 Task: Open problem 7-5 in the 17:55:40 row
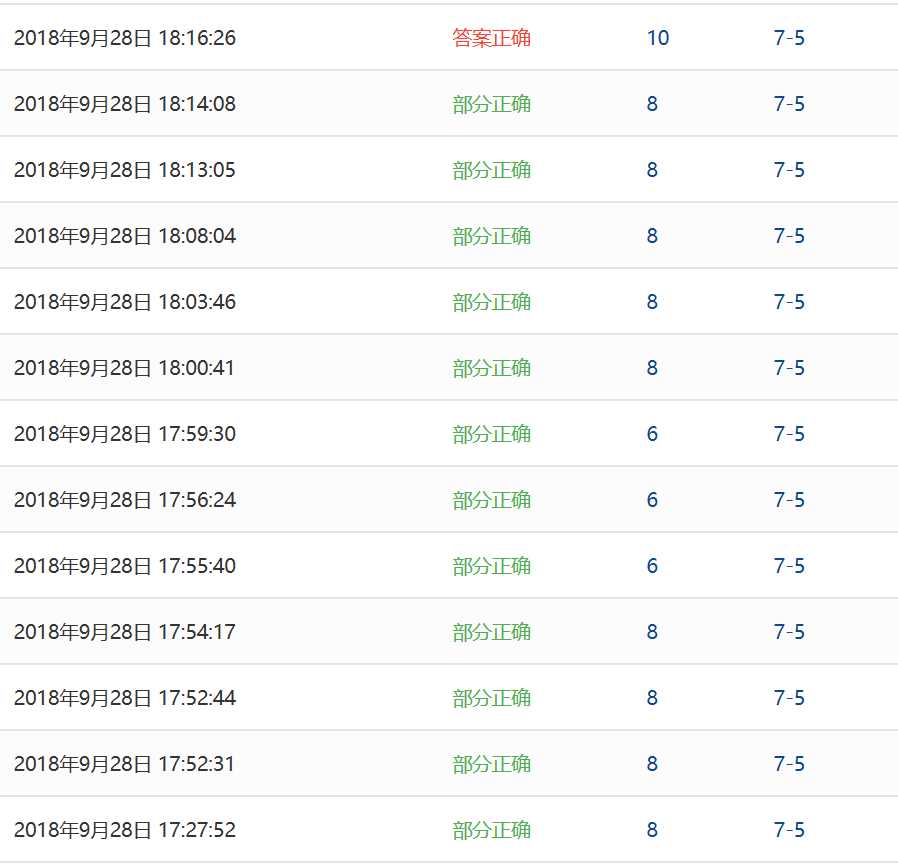tap(789, 566)
